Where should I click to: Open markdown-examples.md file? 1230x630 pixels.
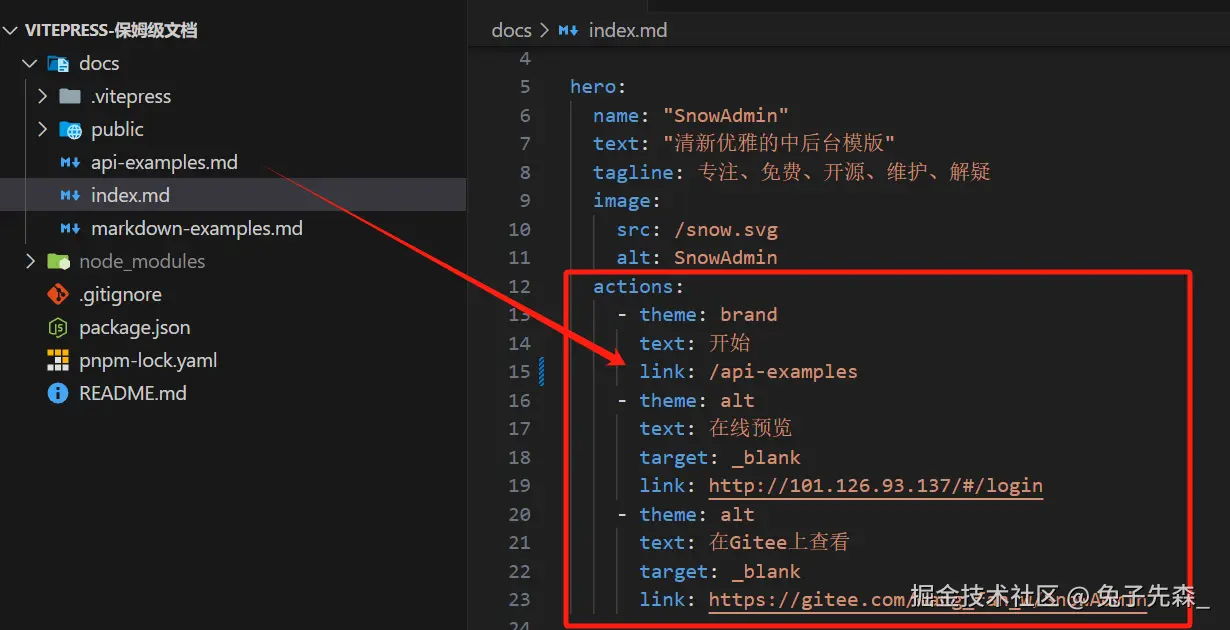(x=197, y=229)
